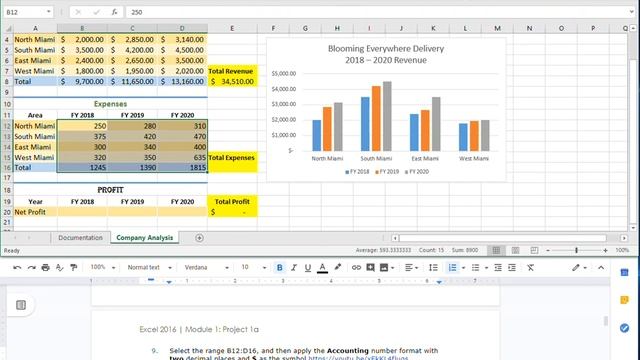Screen dimensions: 640x360
Task: Click the Decrease indent icon
Action: click(498, 268)
